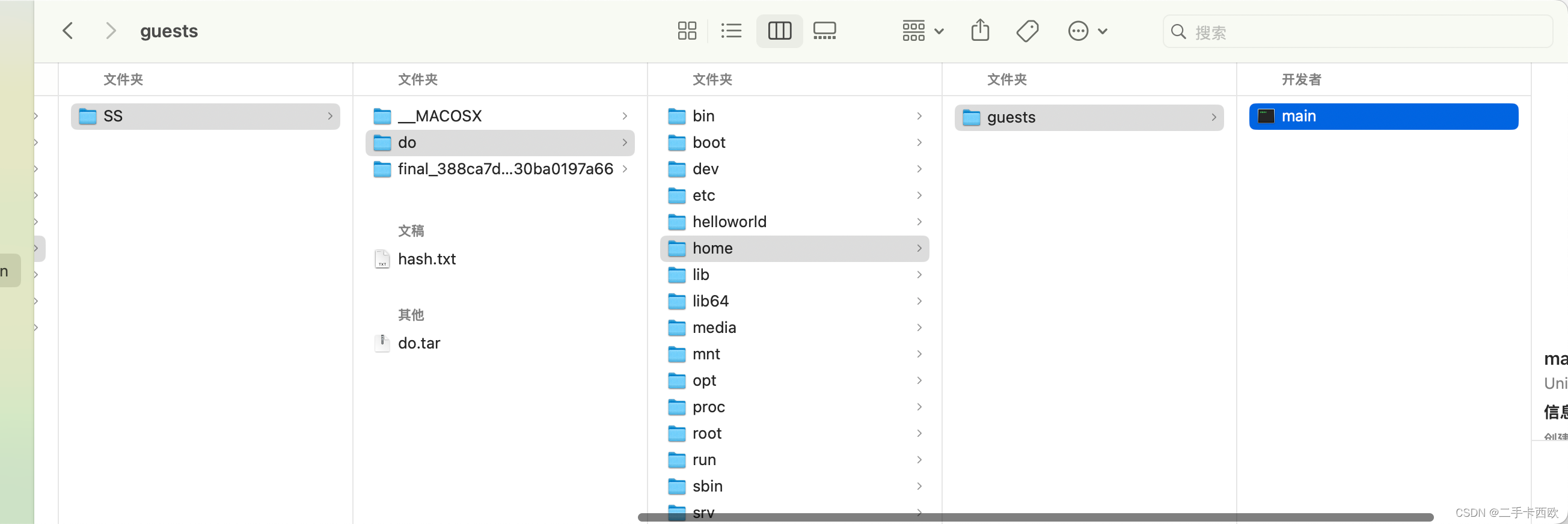The height and width of the screenshot is (524, 1568).
Task: Click the run folder icon
Action: click(677, 460)
